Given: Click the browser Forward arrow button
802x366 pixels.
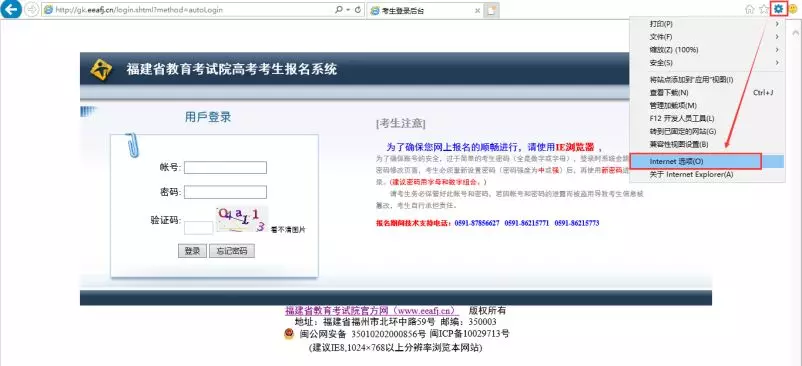Looking at the screenshot, I should pyautogui.click(x=31, y=10).
